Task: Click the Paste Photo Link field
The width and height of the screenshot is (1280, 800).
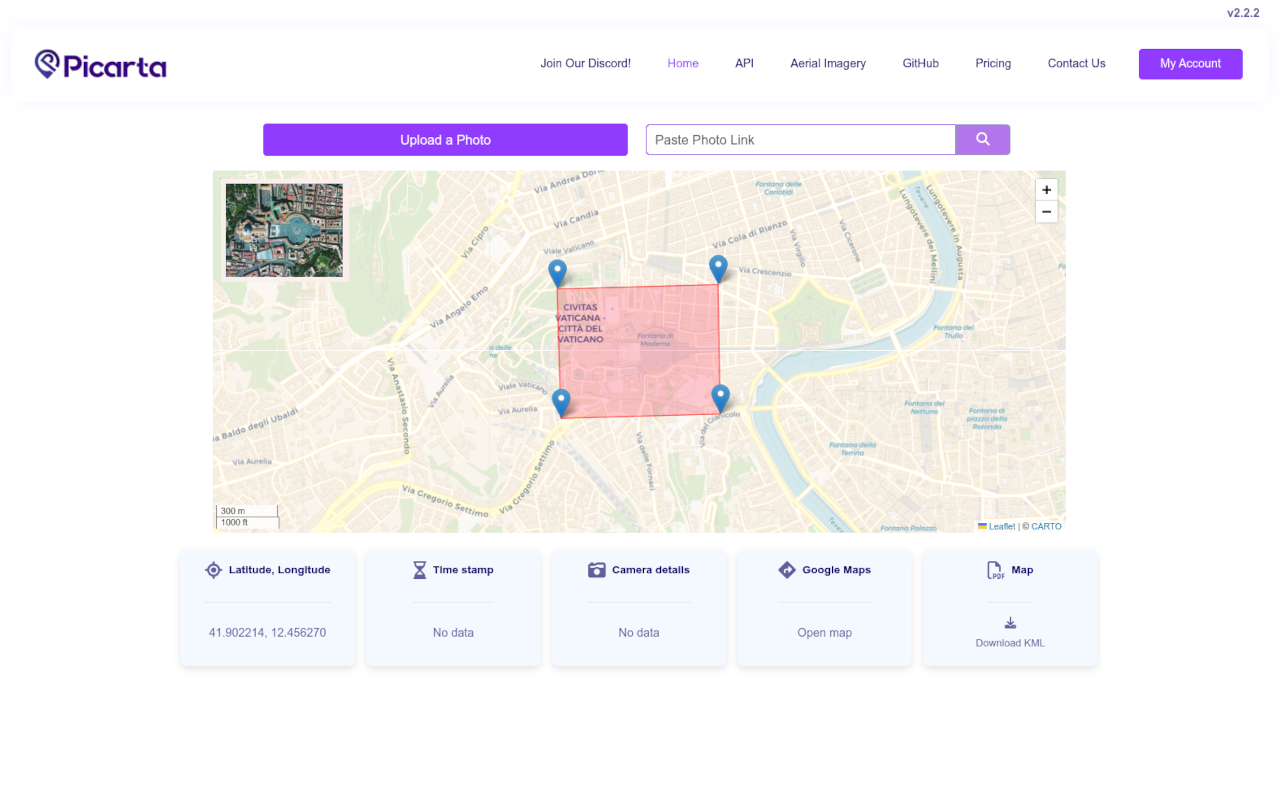Action: tap(800, 140)
